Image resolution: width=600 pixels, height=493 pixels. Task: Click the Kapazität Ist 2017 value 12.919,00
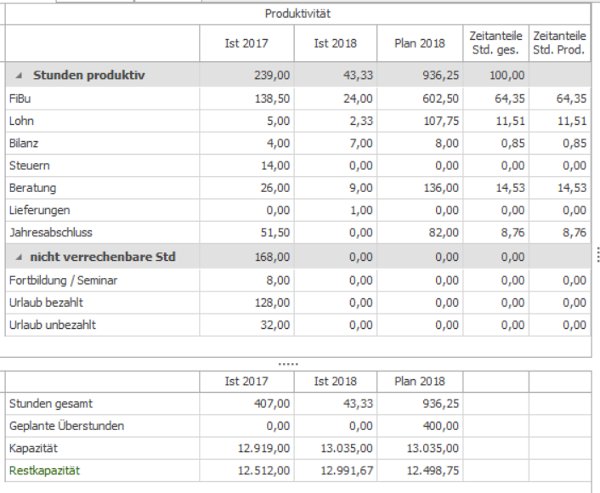(x=264, y=448)
